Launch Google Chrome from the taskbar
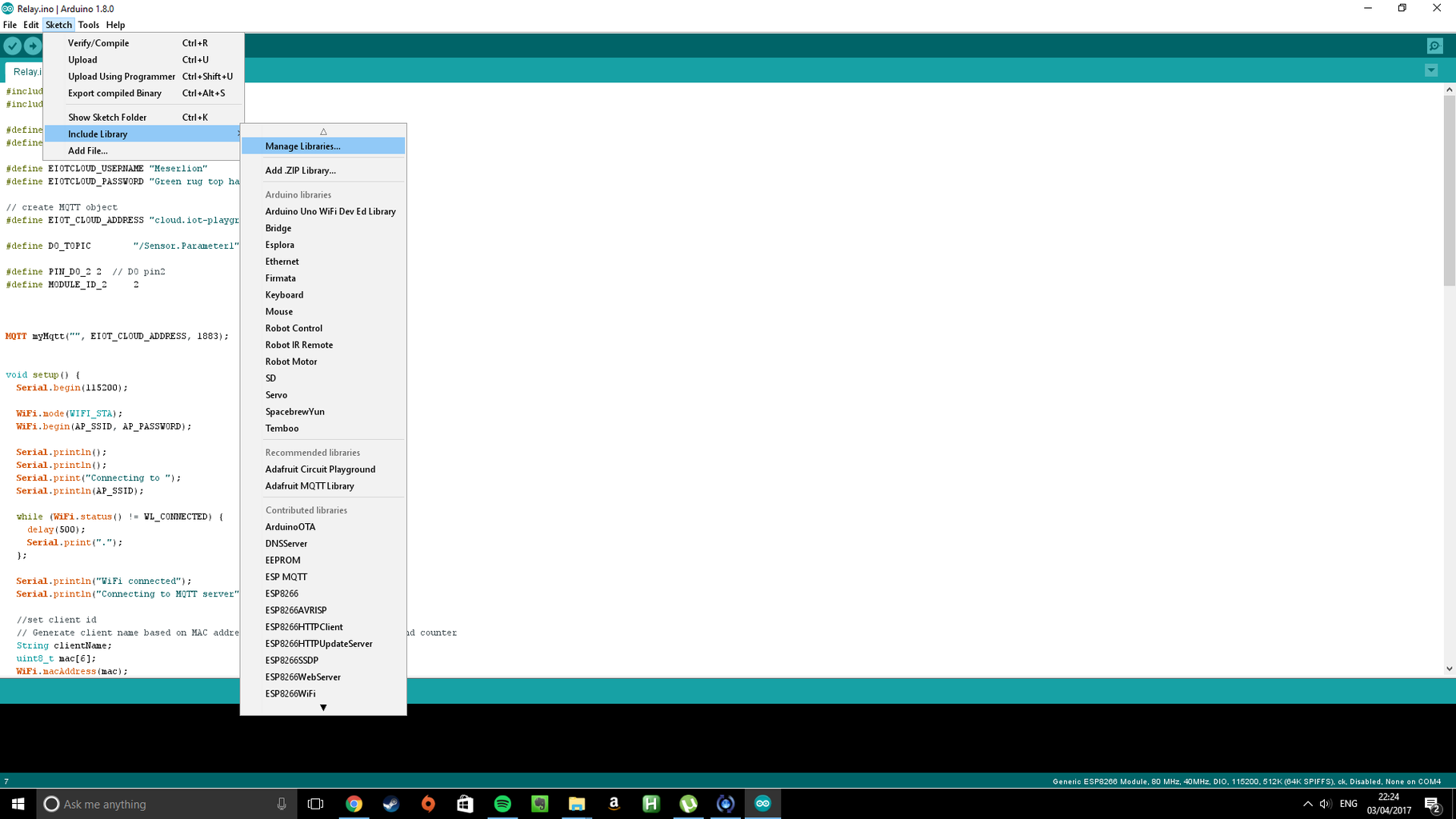Screen dimensions: 1456x819 click(x=354, y=804)
